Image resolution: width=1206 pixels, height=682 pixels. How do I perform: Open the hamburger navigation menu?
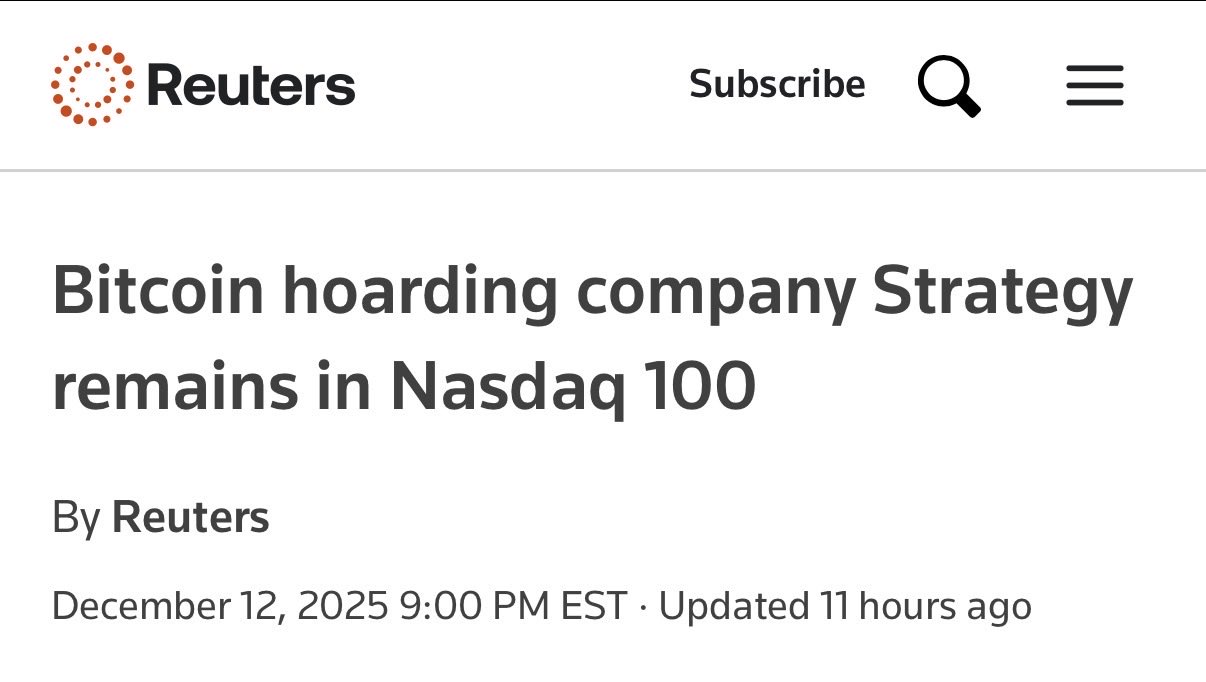click(1094, 86)
